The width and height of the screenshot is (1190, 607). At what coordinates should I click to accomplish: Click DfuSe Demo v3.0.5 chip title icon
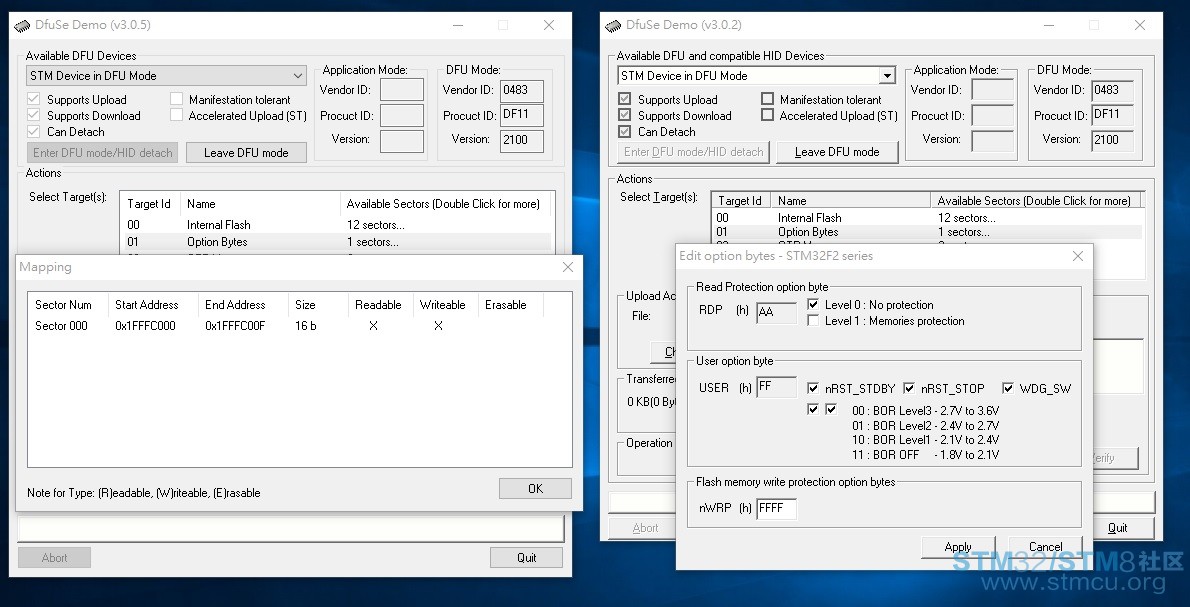(22, 25)
